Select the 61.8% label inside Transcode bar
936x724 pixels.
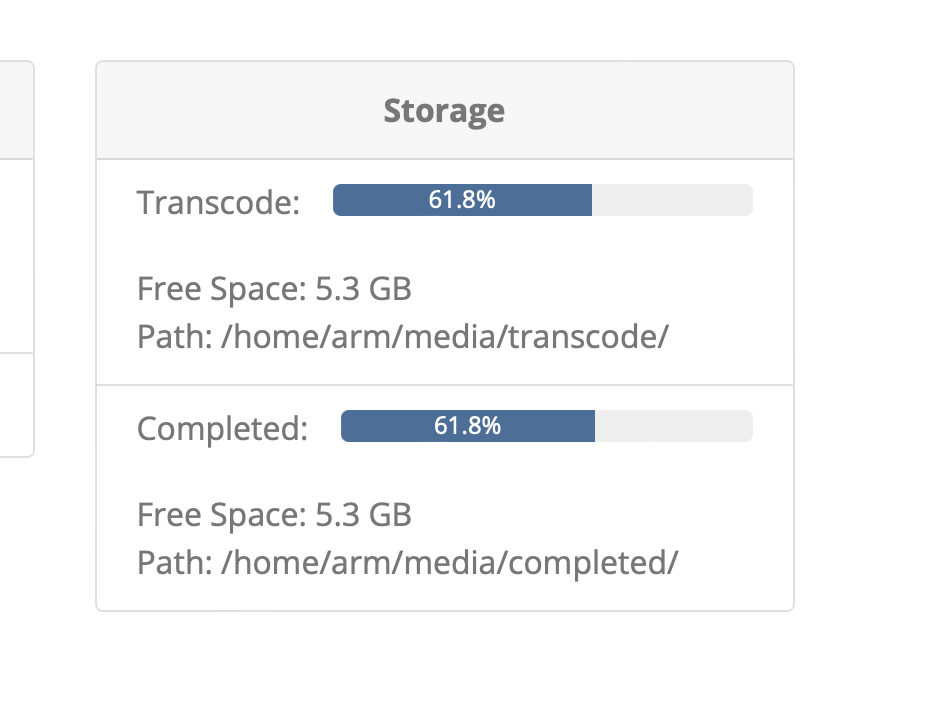tap(463, 200)
